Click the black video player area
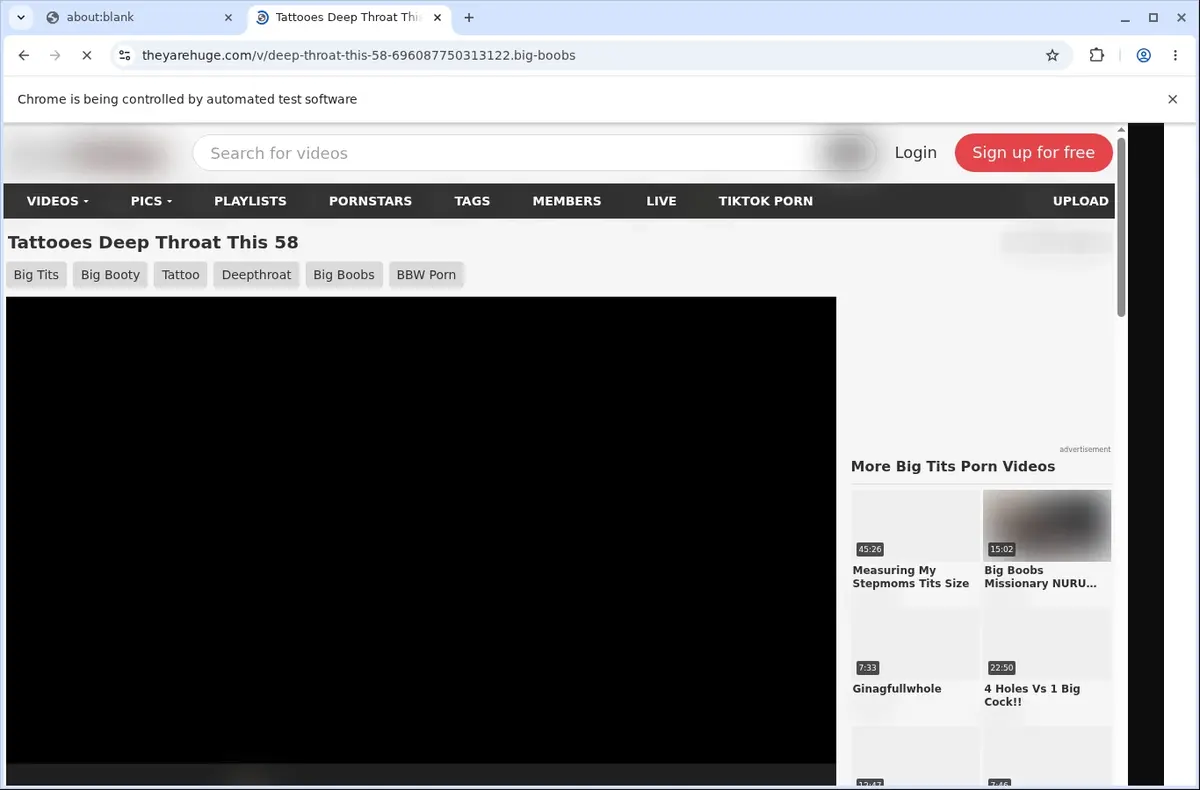 (x=421, y=530)
